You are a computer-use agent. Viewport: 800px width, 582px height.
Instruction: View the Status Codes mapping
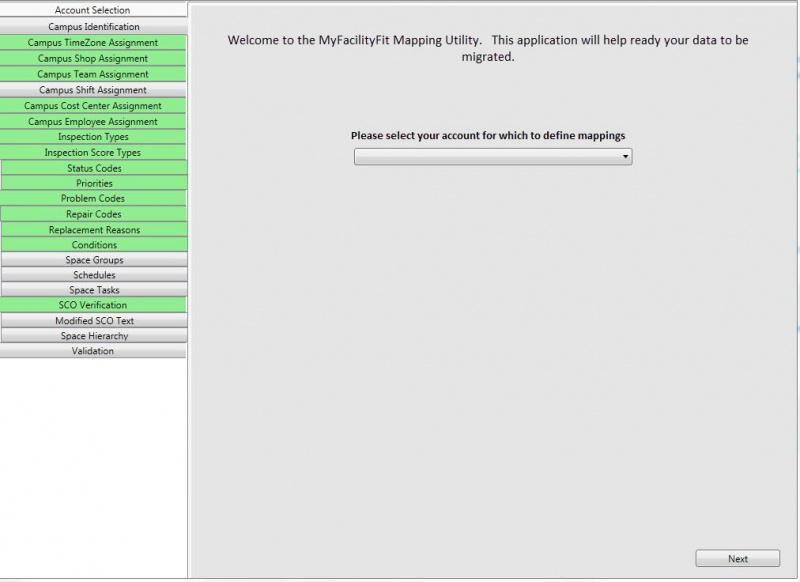click(x=93, y=168)
